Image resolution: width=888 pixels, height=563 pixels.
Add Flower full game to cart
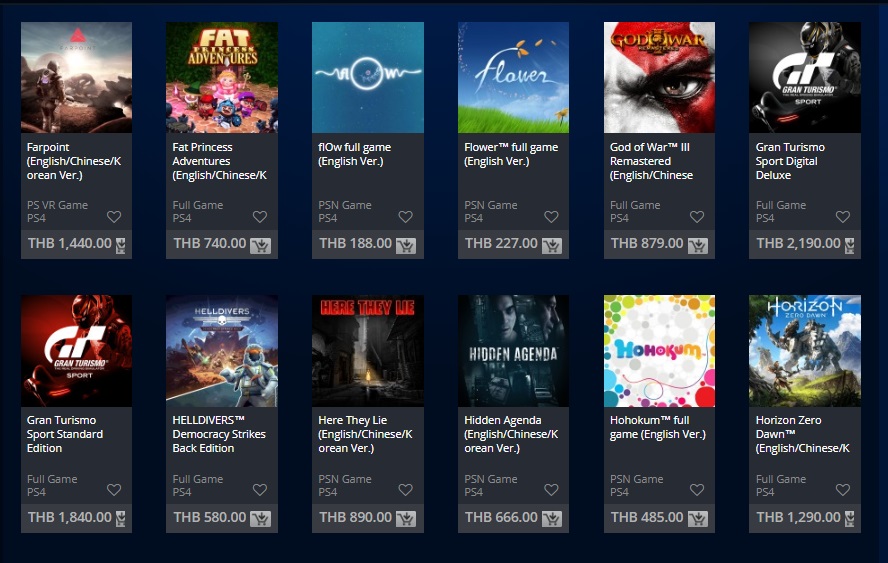click(x=552, y=245)
